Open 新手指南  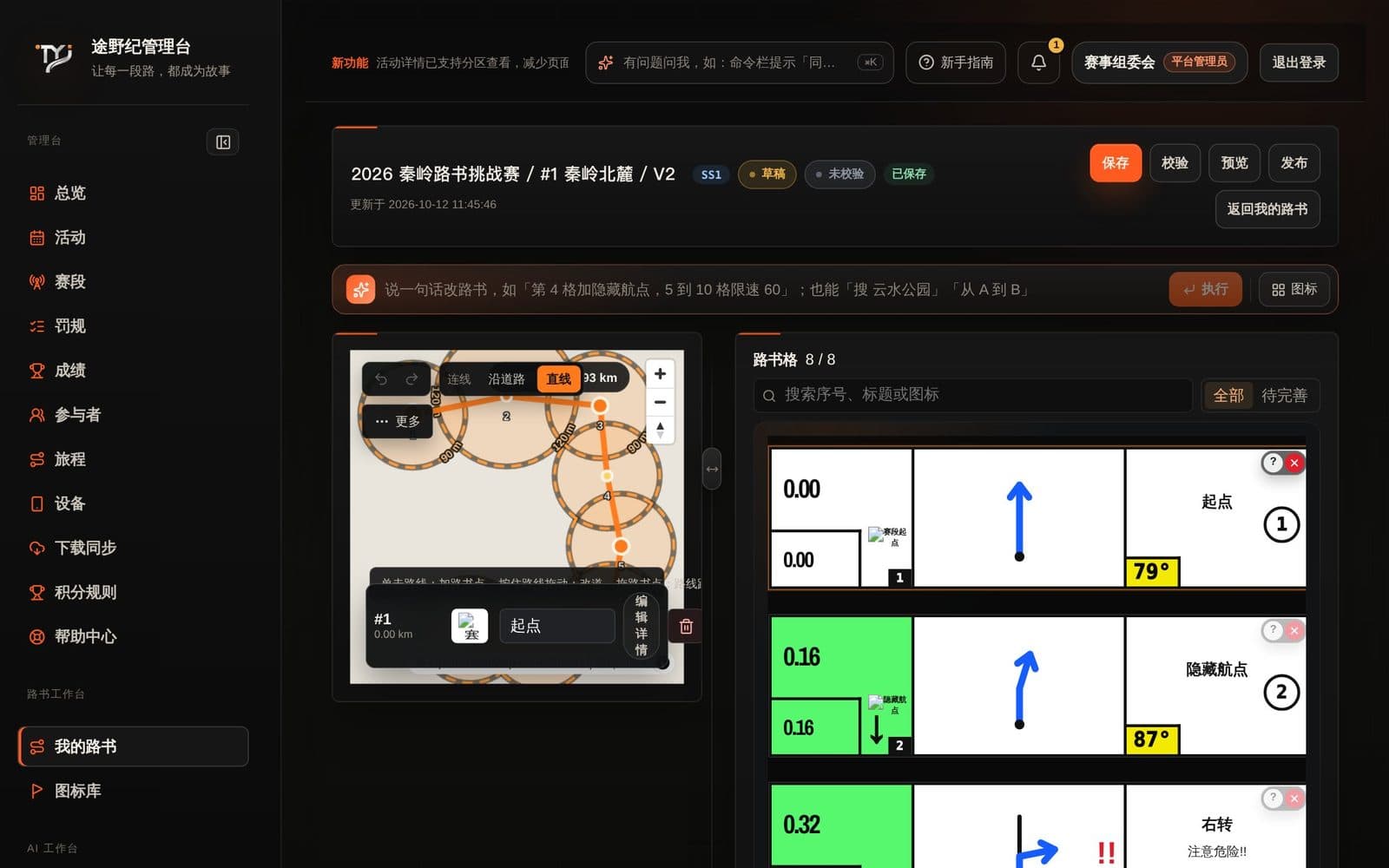tap(955, 62)
